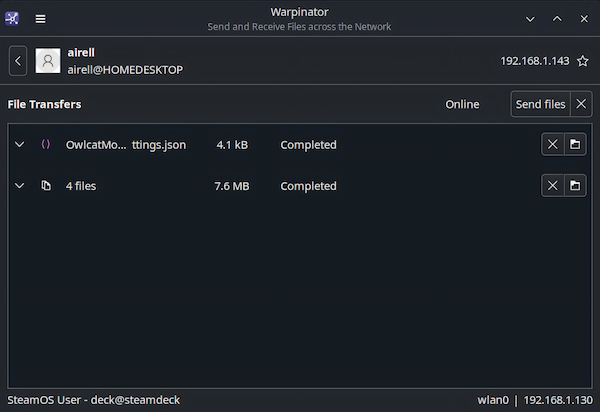Click the JSON file type icon
The image size is (600, 412).
click(46, 145)
